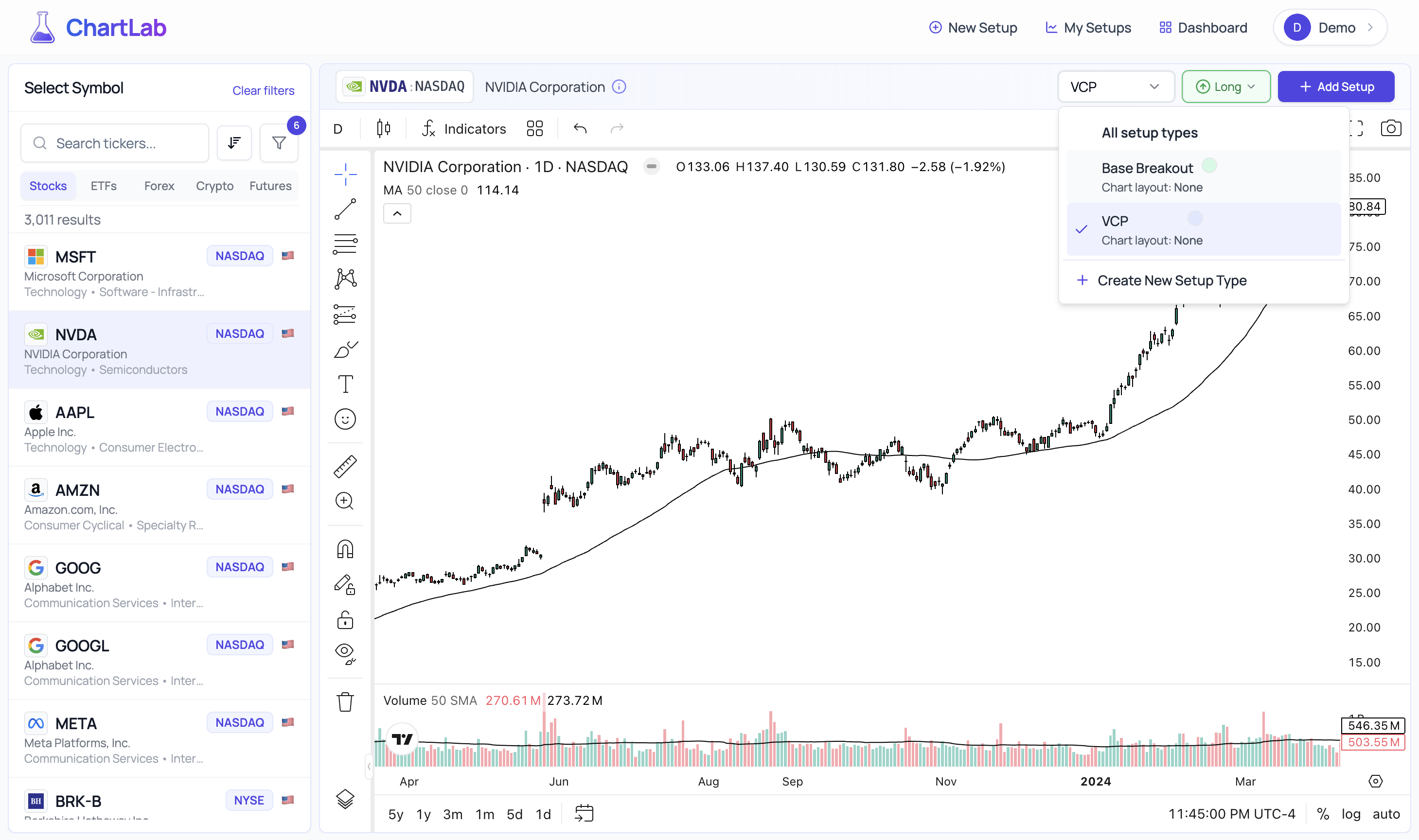Open the NVDA : NASDAQ symbol selector

[404, 87]
